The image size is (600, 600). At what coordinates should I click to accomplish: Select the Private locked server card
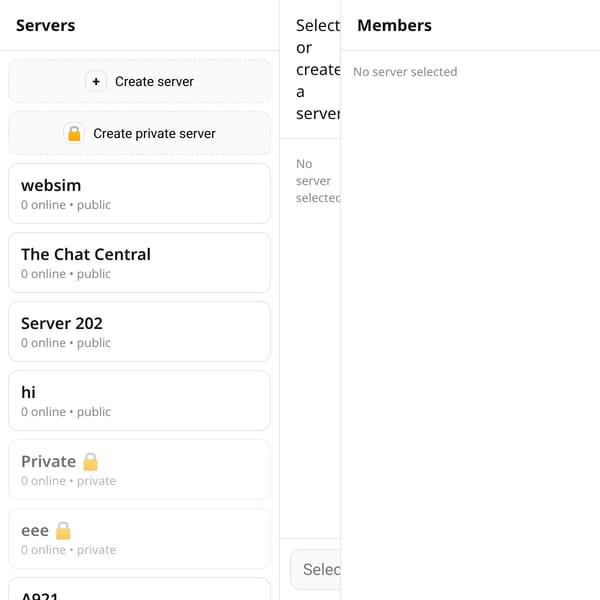(139, 470)
